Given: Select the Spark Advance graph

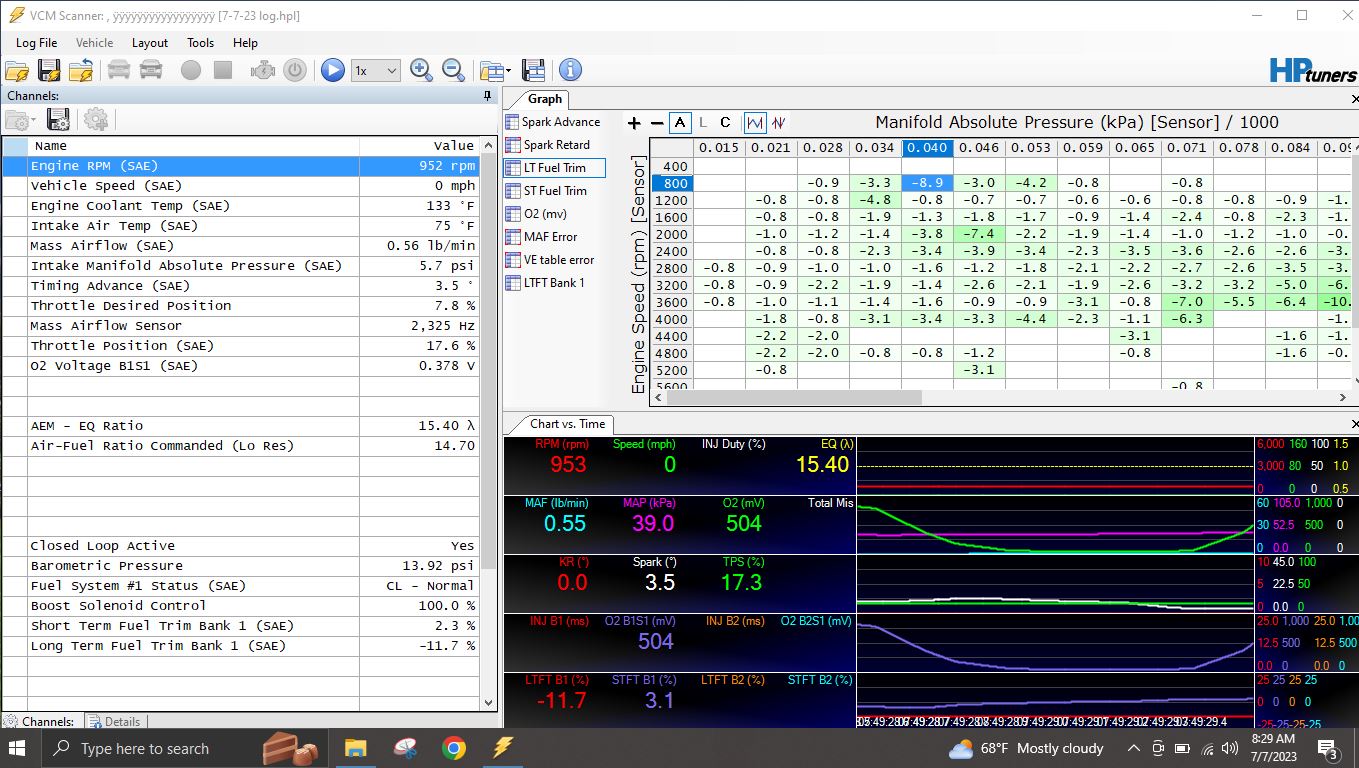Looking at the screenshot, I should pos(553,122).
